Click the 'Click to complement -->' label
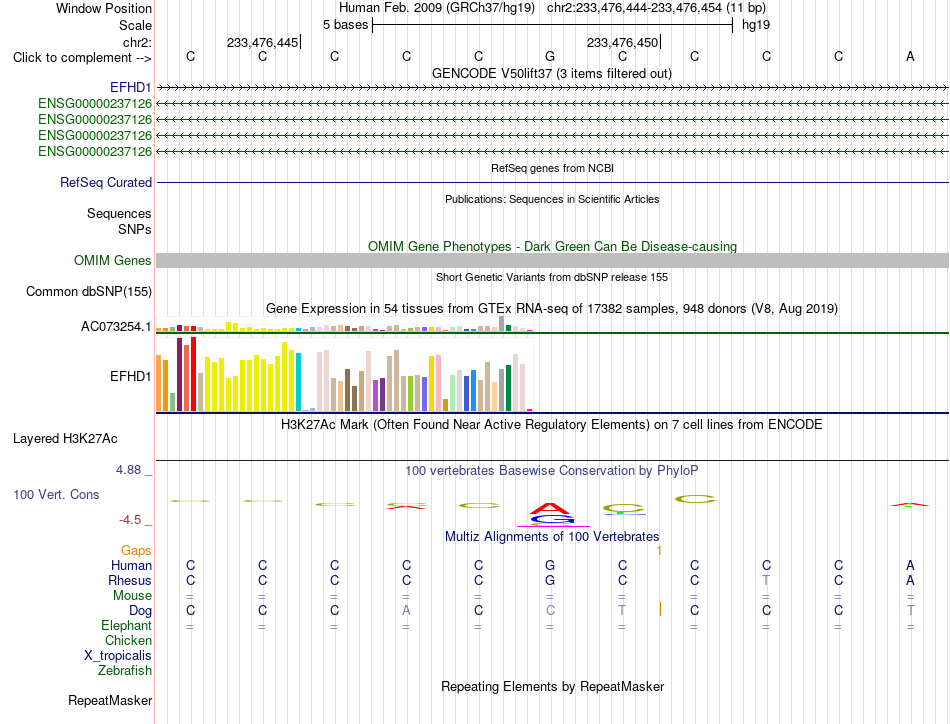This screenshot has width=950, height=724. click(82, 58)
